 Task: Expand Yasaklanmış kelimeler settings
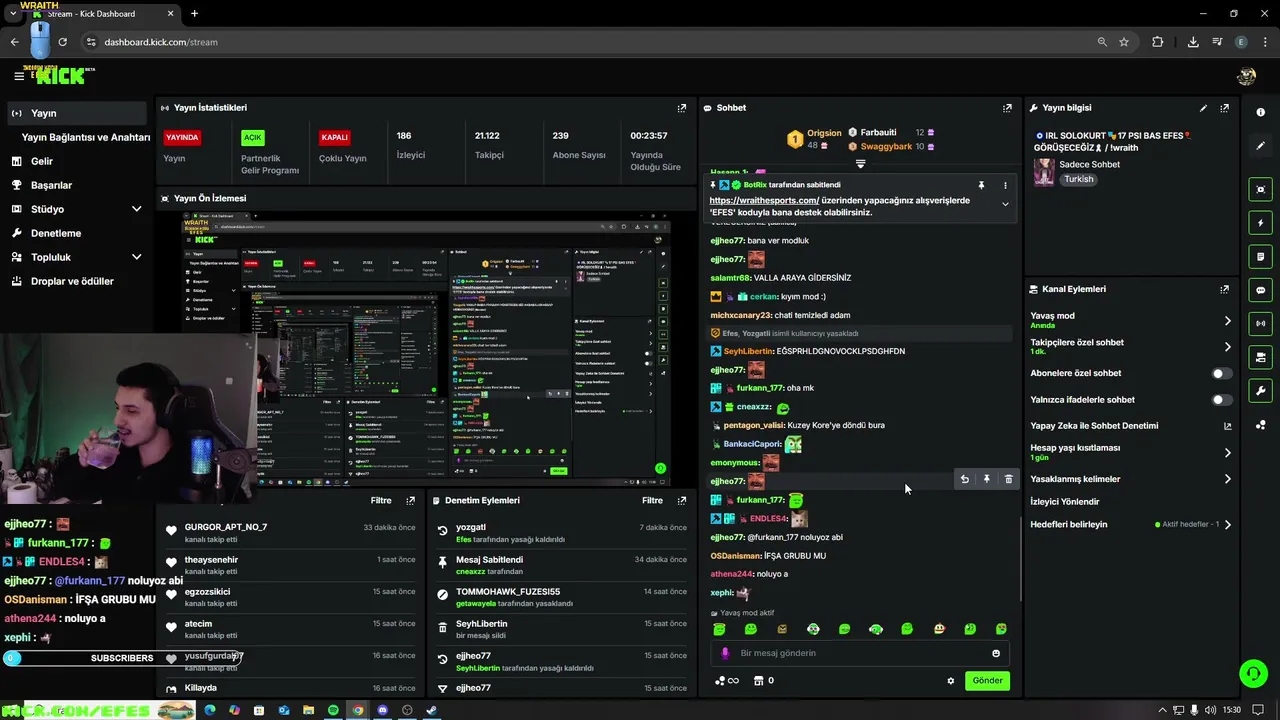(1227, 479)
